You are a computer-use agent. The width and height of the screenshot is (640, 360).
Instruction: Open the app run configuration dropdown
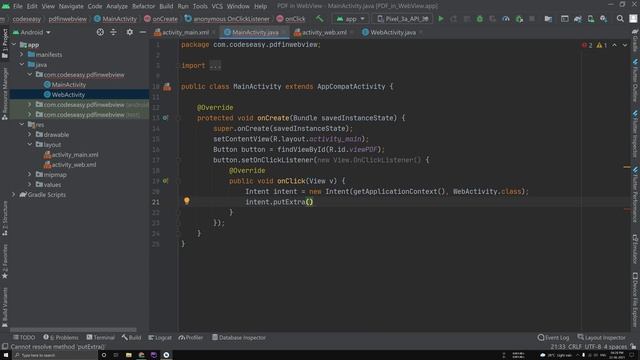point(350,19)
